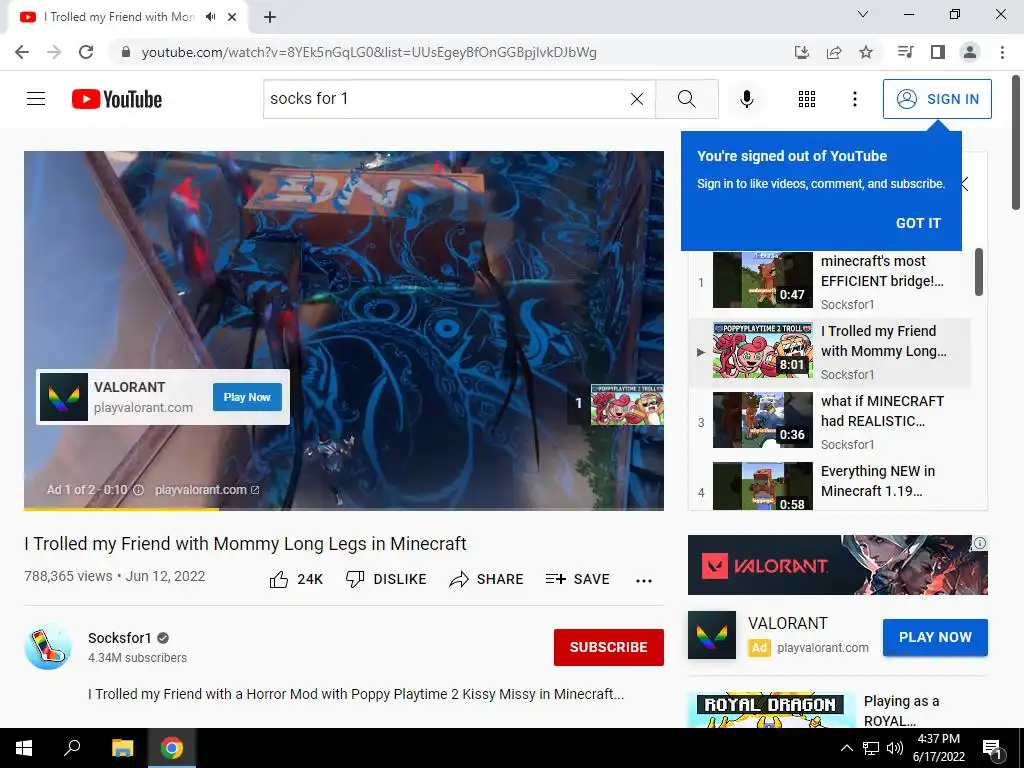
Task: Click the VALORANT banner ad image
Action: (837, 565)
